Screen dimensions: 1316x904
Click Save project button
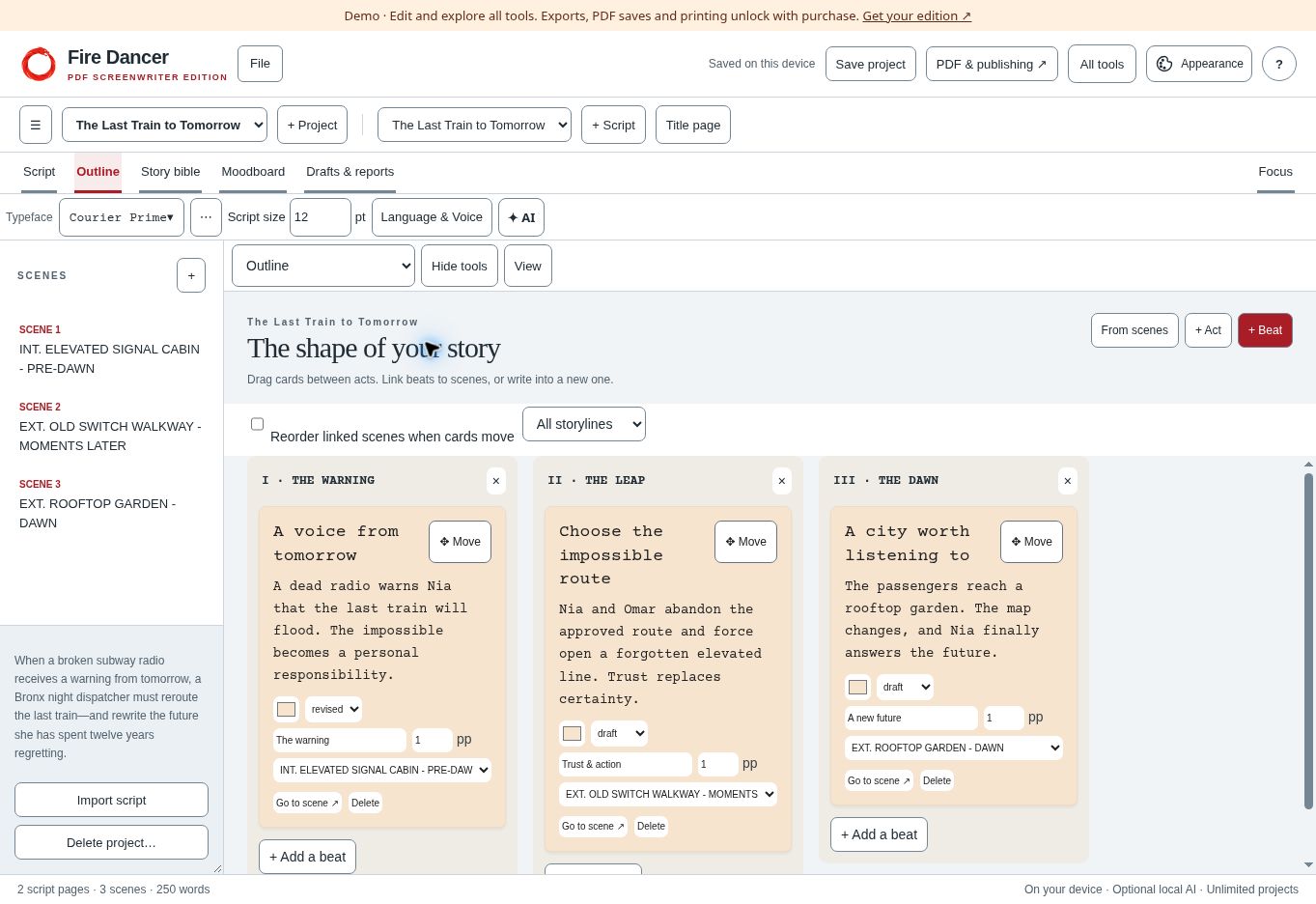pyautogui.click(x=870, y=64)
